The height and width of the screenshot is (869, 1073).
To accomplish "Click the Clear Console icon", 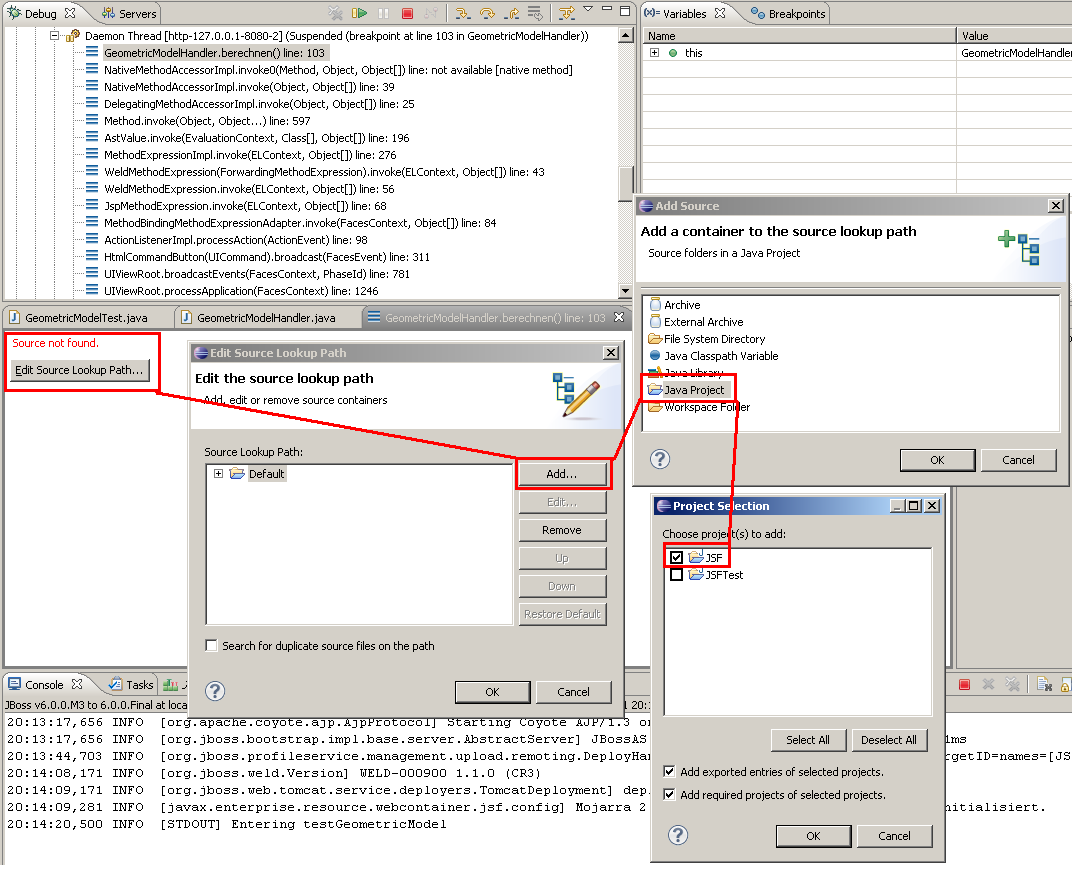I will click(x=1044, y=684).
